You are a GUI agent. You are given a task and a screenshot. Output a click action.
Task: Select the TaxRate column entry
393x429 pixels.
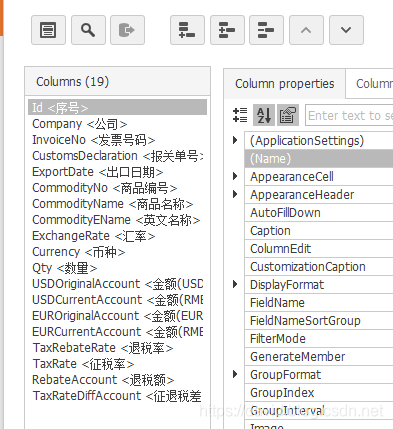pyautogui.click(x=117, y=364)
